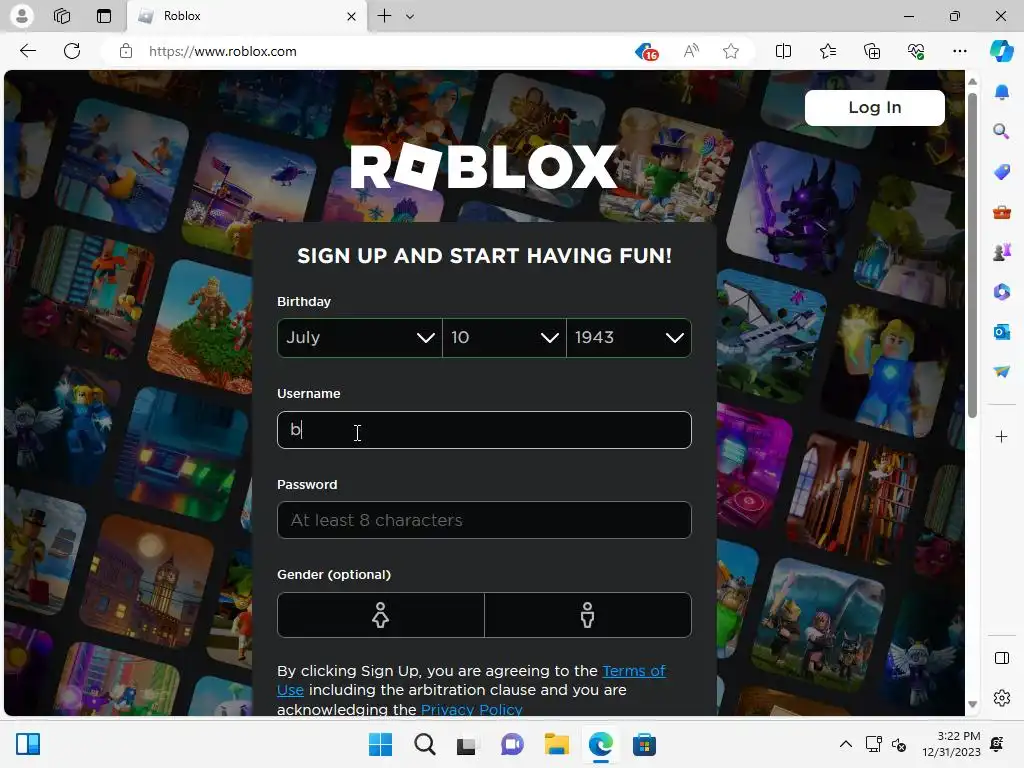Close the Roblox browser tab
Screen dimensions: 1024x768
coord(351,16)
